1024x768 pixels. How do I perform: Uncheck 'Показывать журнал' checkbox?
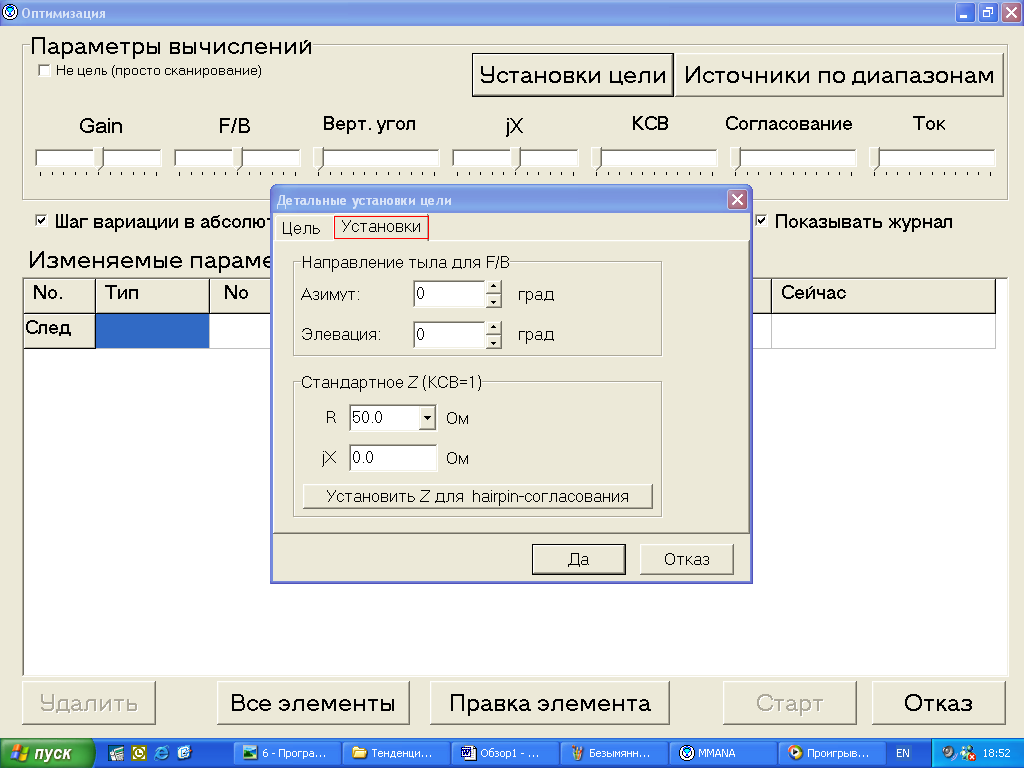pos(761,221)
